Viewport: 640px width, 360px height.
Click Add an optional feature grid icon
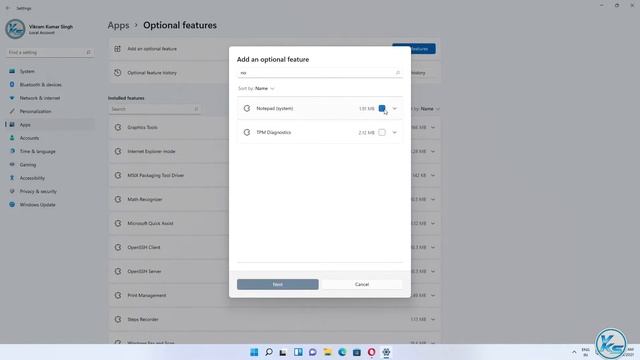(118, 49)
